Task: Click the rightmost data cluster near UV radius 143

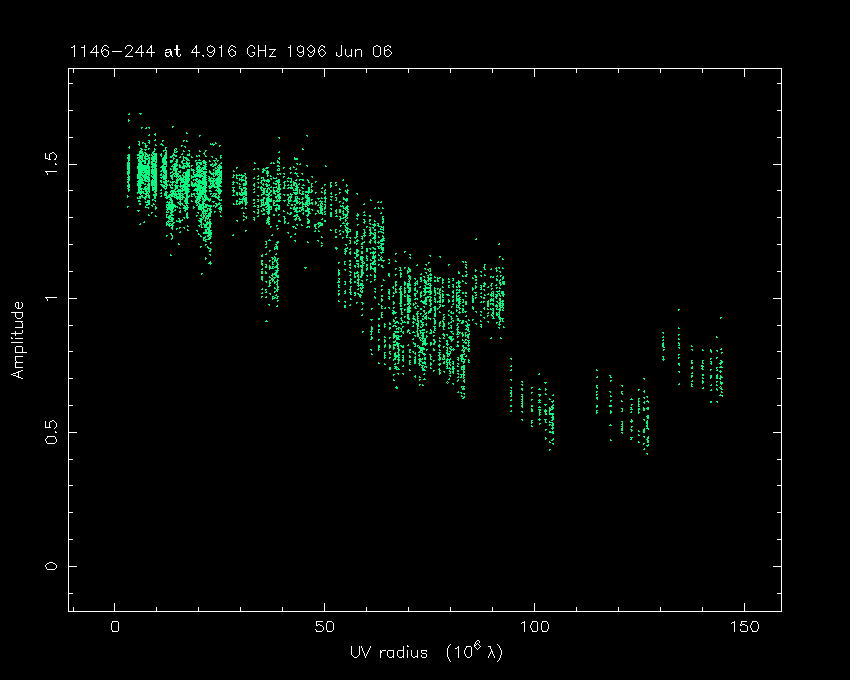Action: [x=712, y=372]
